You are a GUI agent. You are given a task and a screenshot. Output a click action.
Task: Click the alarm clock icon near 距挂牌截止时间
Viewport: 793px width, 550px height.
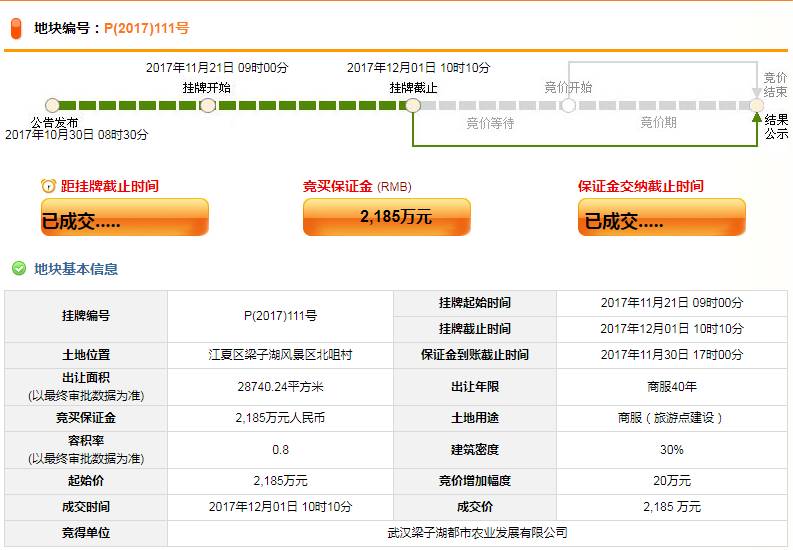(48, 186)
